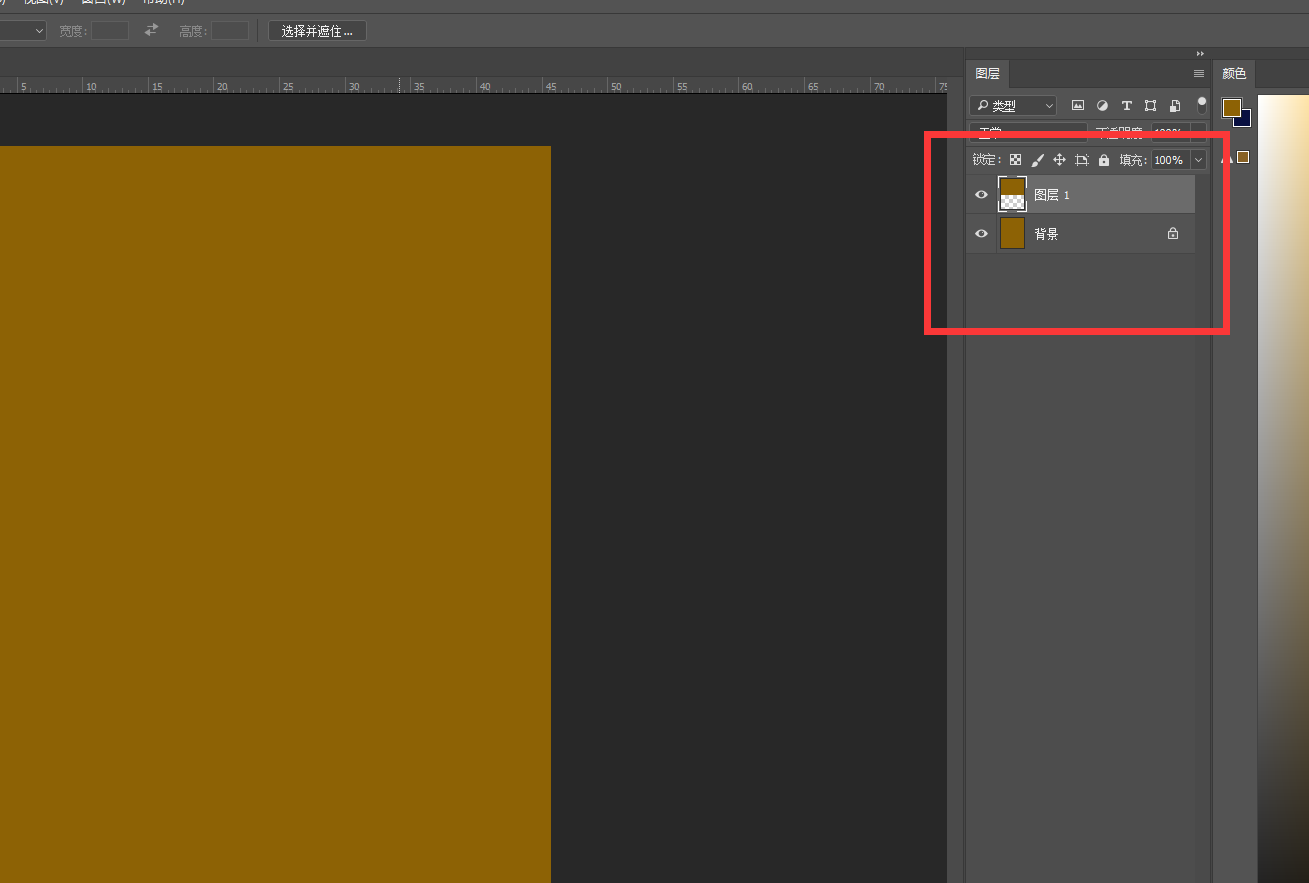
Task: Click the 选择并遮住 button
Action: click(x=317, y=31)
